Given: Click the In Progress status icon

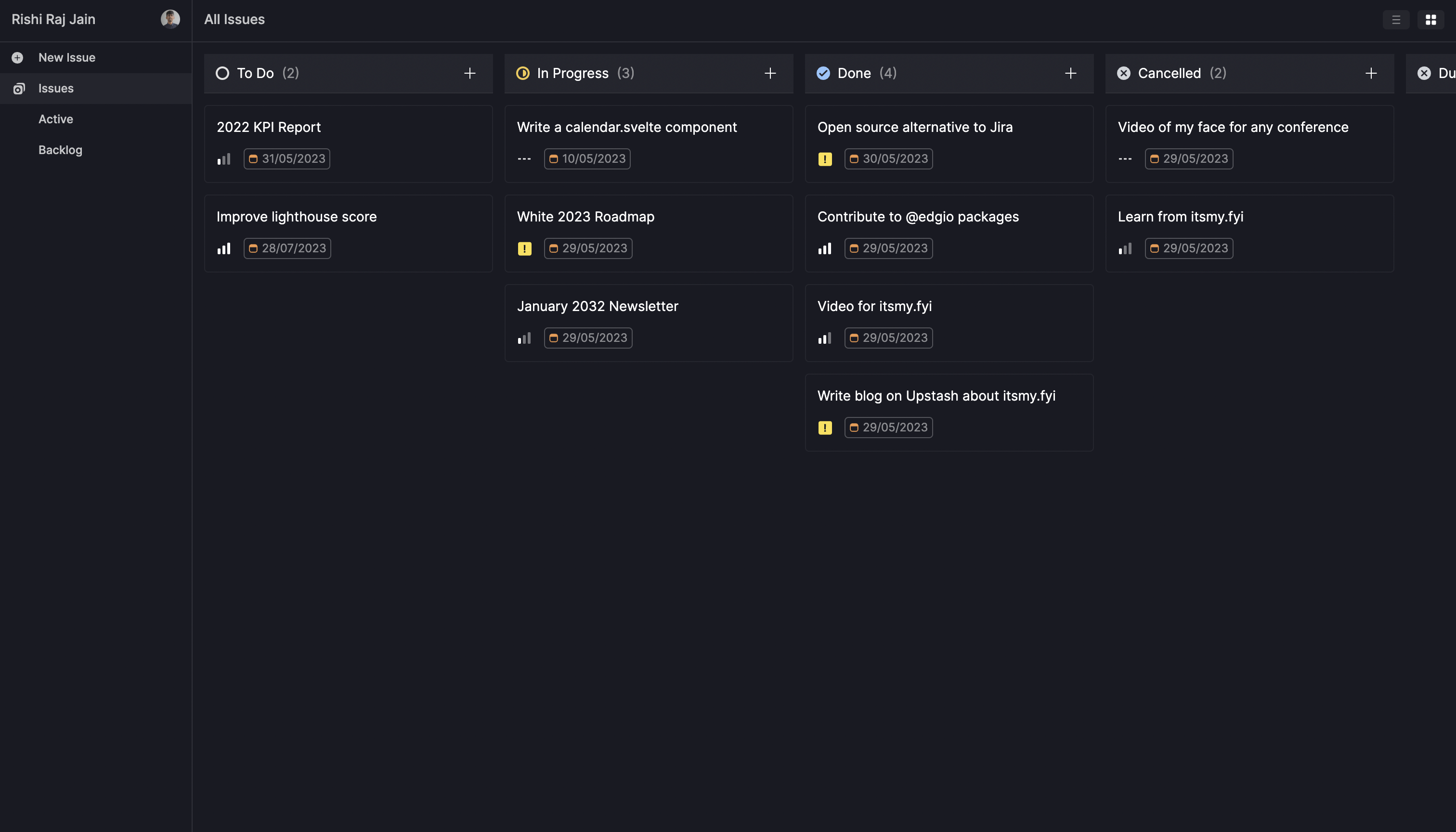Looking at the screenshot, I should 523,73.
